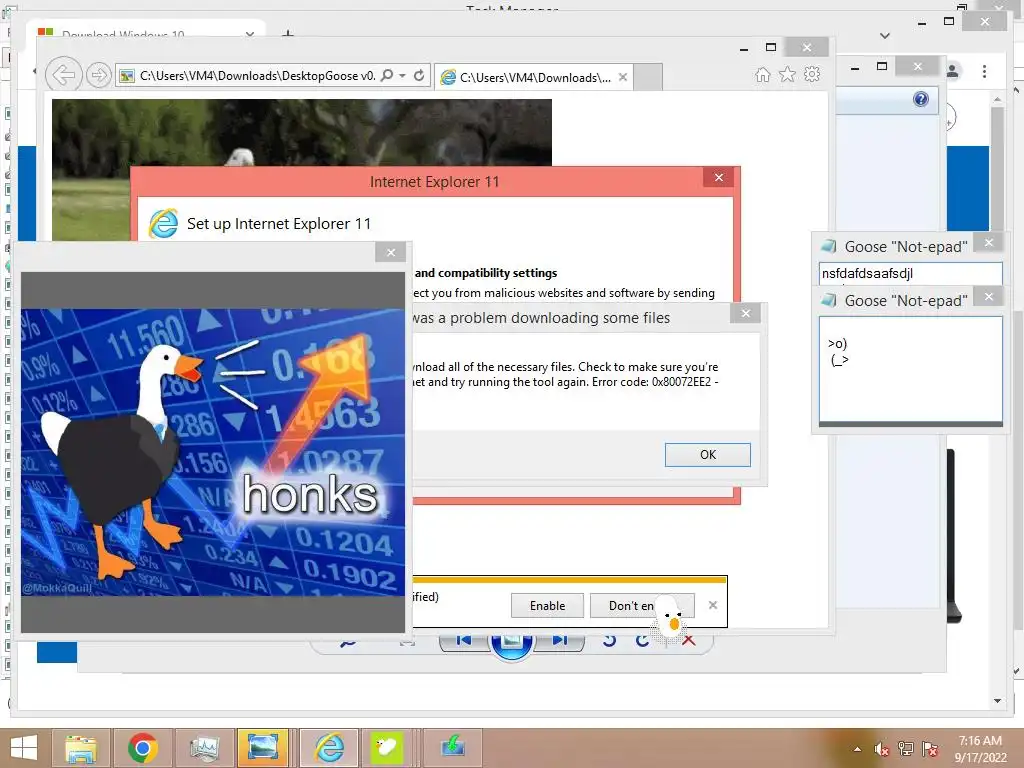Click the Forward arrow in Internet Explorer

coord(98,76)
